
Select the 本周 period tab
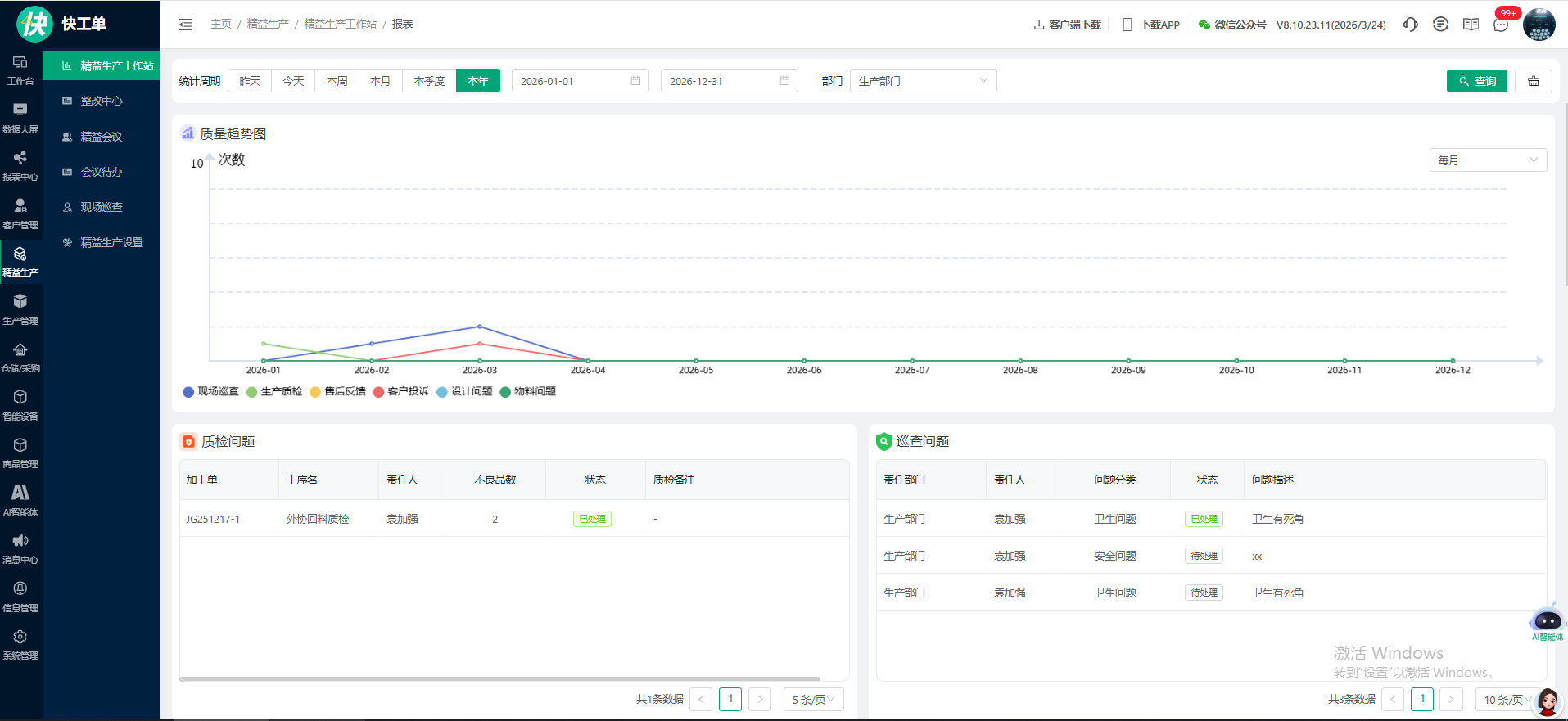pos(337,81)
